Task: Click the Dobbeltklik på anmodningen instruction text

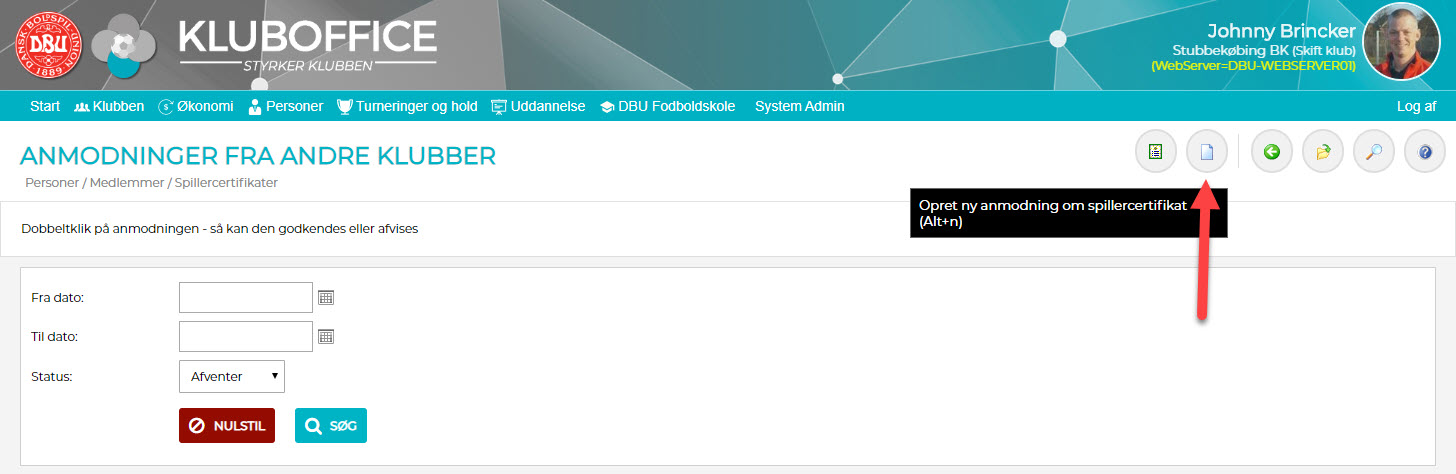Action: pyautogui.click(x=219, y=228)
